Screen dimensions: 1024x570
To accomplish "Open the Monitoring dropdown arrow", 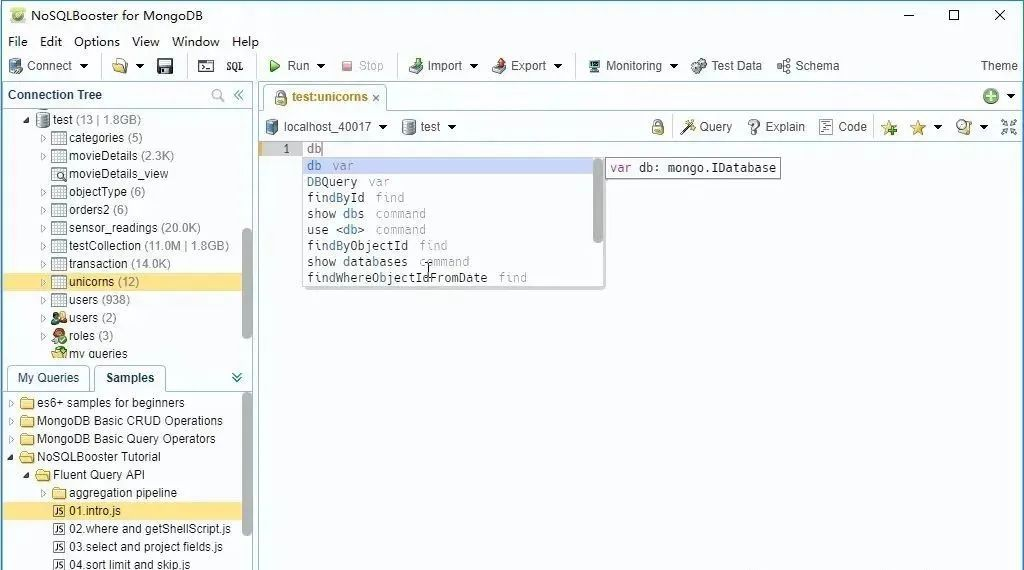I will click(x=674, y=66).
